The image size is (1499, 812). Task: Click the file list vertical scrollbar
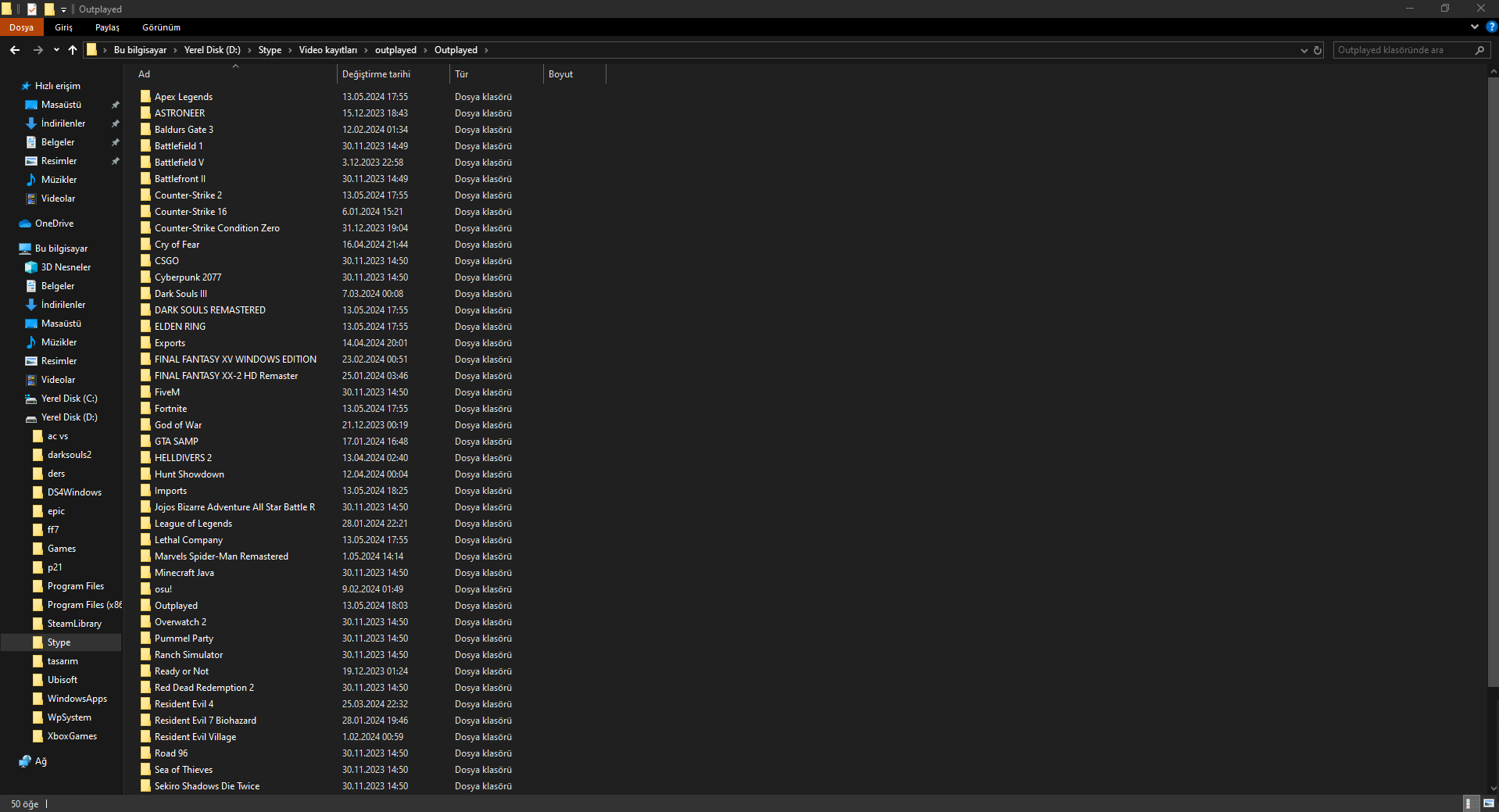coord(1494,391)
